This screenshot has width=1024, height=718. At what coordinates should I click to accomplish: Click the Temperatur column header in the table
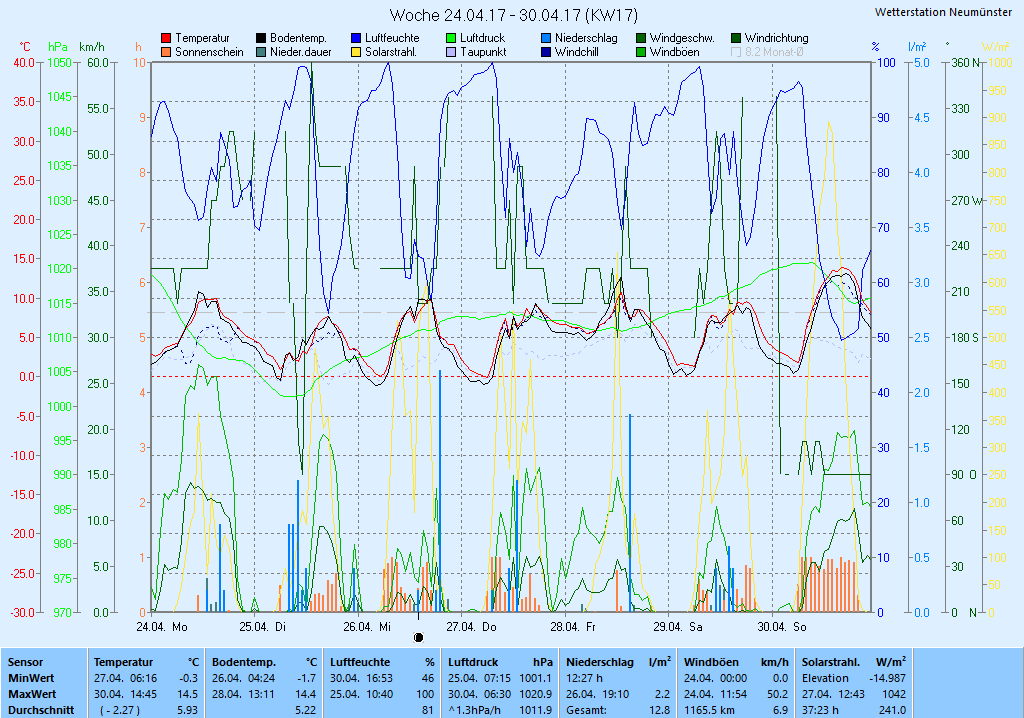[123, 662]
